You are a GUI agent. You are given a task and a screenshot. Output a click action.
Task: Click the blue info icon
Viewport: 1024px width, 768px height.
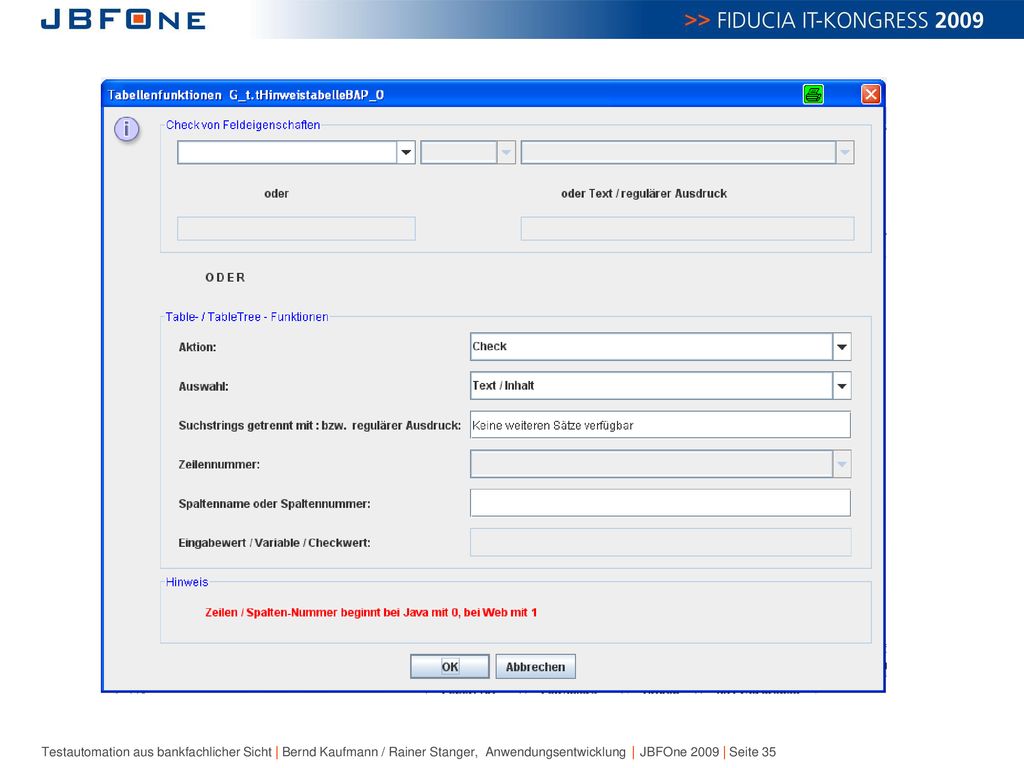(x=127, y=129)
